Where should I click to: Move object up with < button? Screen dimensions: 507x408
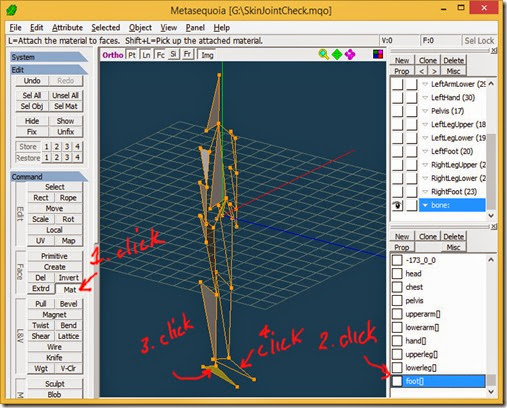(x=422, y=71)
